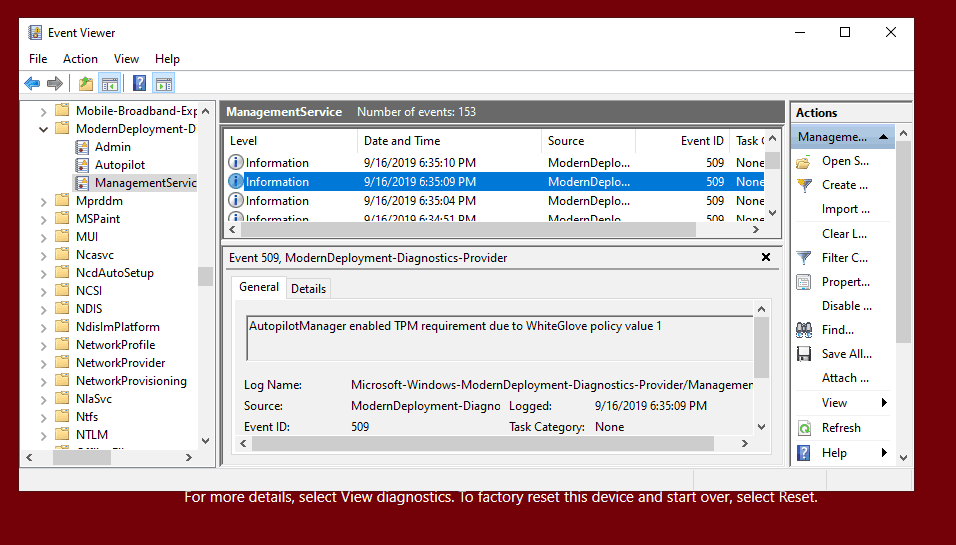Screen dimensions: 956x545
Task: Expand the NetworkProfile tree node
Action: click(x=43, y=346)
